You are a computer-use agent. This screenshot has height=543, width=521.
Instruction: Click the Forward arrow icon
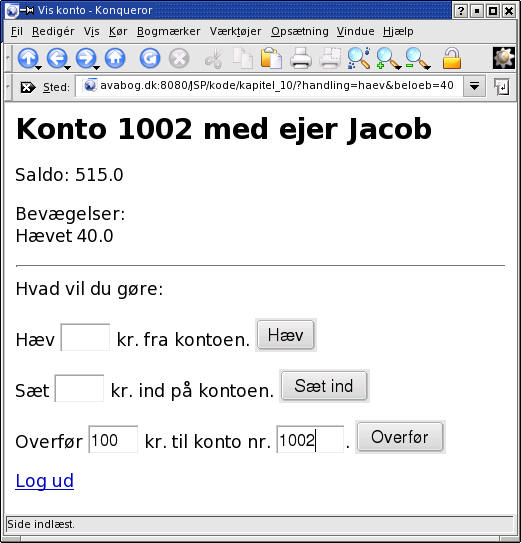(x=86, y=58)
